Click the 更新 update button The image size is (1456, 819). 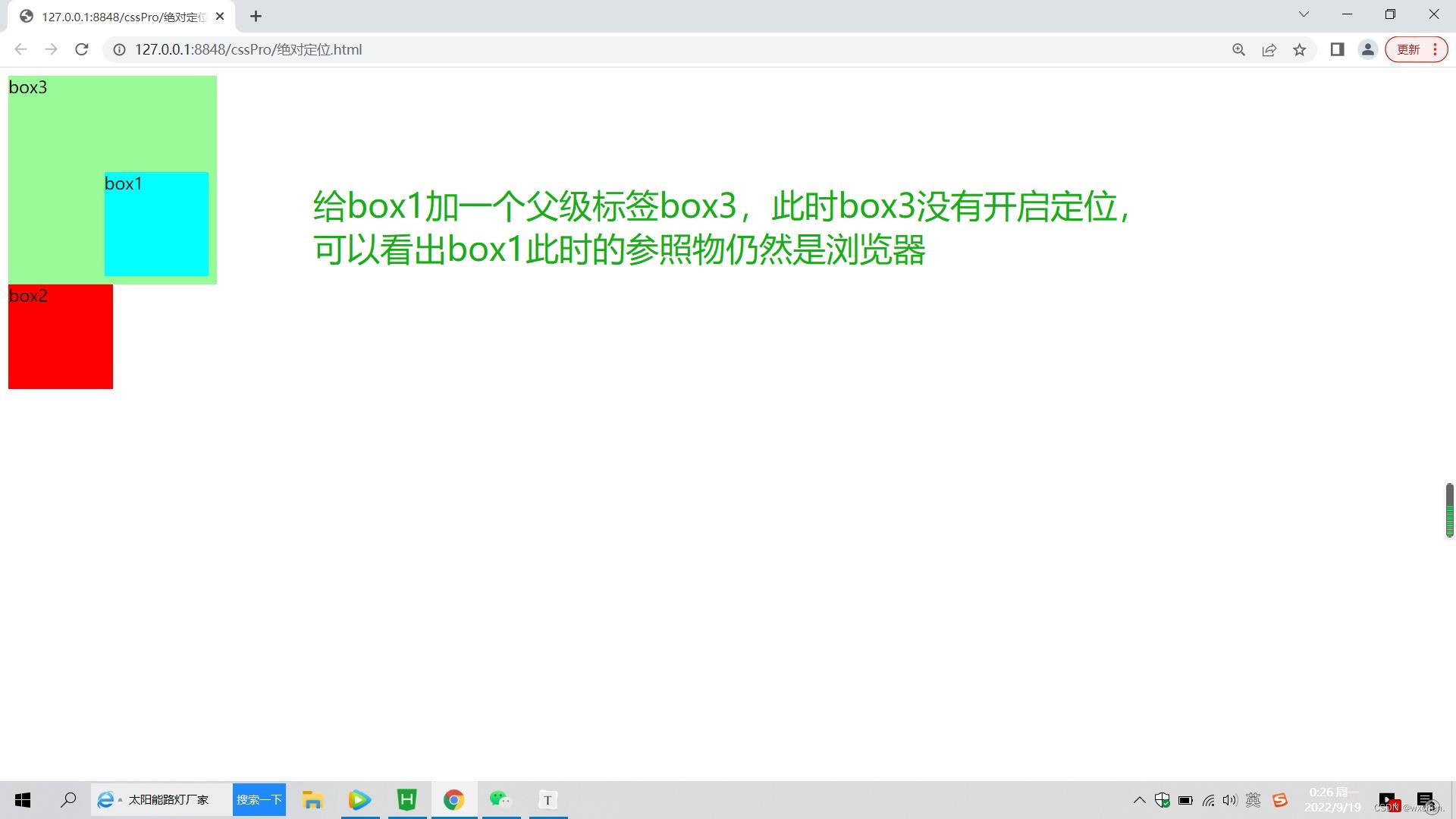coord(1408,49)
